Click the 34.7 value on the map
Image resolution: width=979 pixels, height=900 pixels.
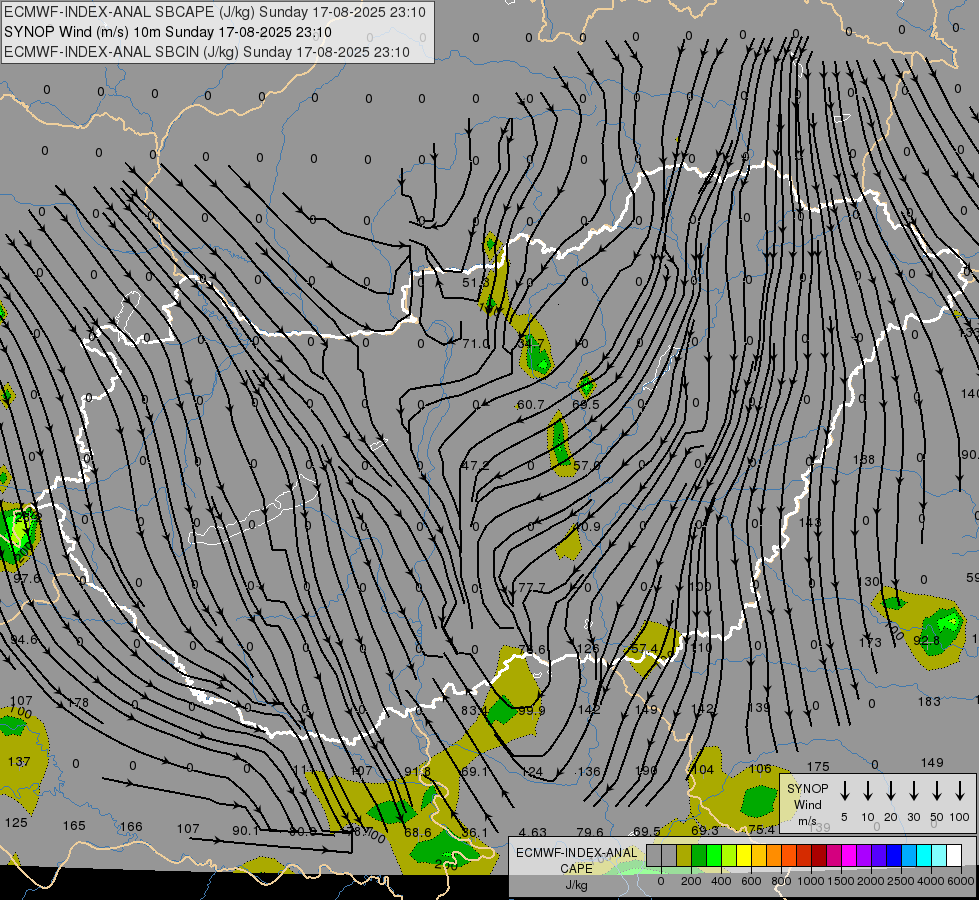click(x=531, y=344)
